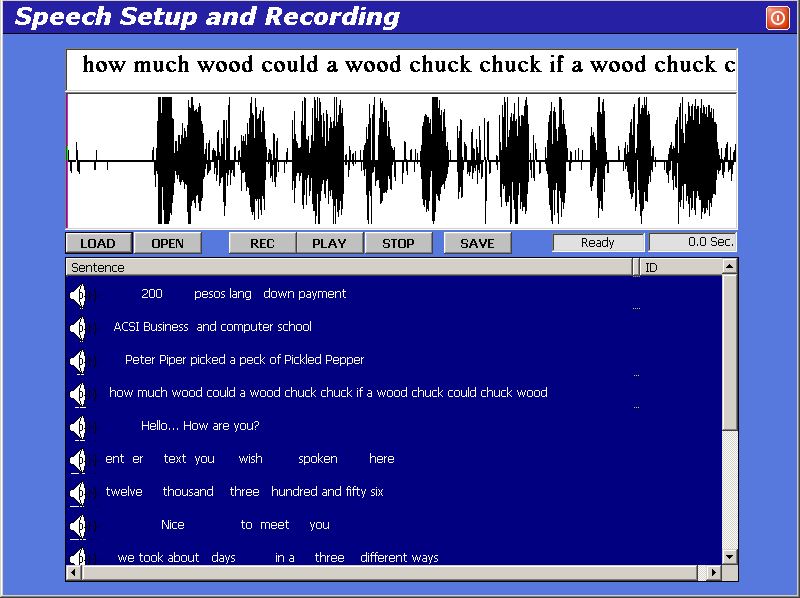This screenshot has height=598, width=800.
Task: Click the speaker icon for "how much wood" list row
Action: click(78, 394)
